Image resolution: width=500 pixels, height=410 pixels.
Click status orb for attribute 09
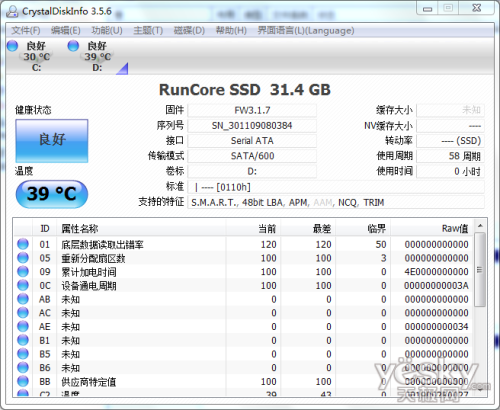[23, 272]
